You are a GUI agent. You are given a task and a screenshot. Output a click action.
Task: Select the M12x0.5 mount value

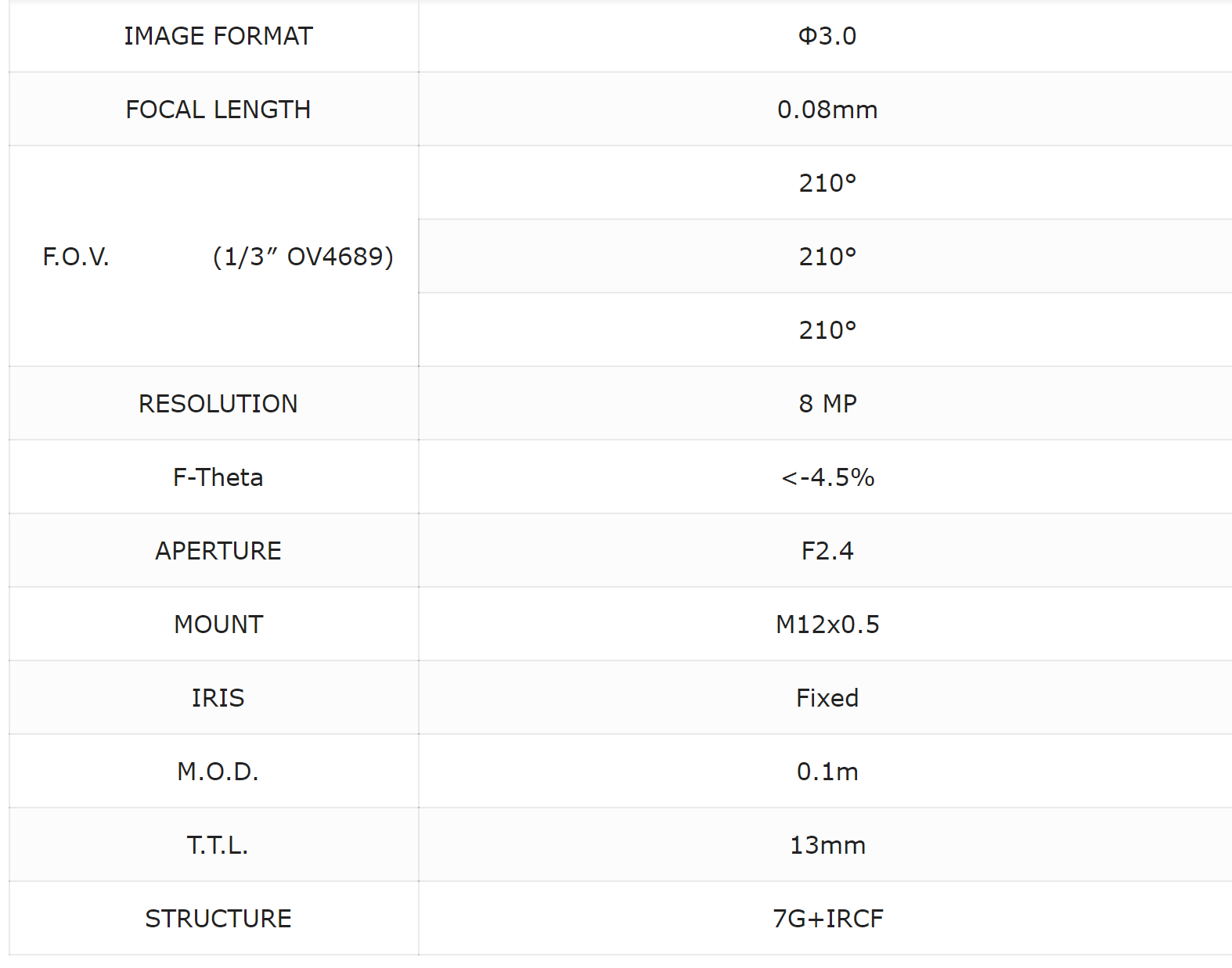point(827,624)
